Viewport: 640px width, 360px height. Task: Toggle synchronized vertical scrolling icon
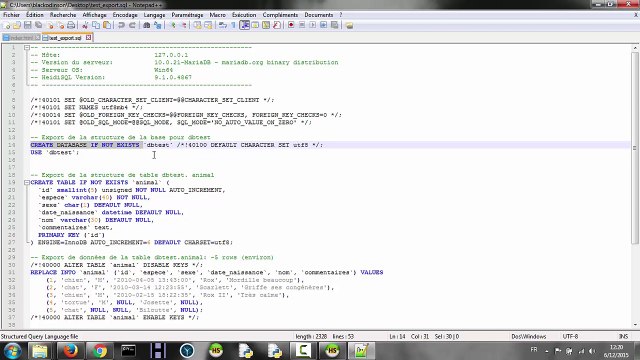(198, 25)
